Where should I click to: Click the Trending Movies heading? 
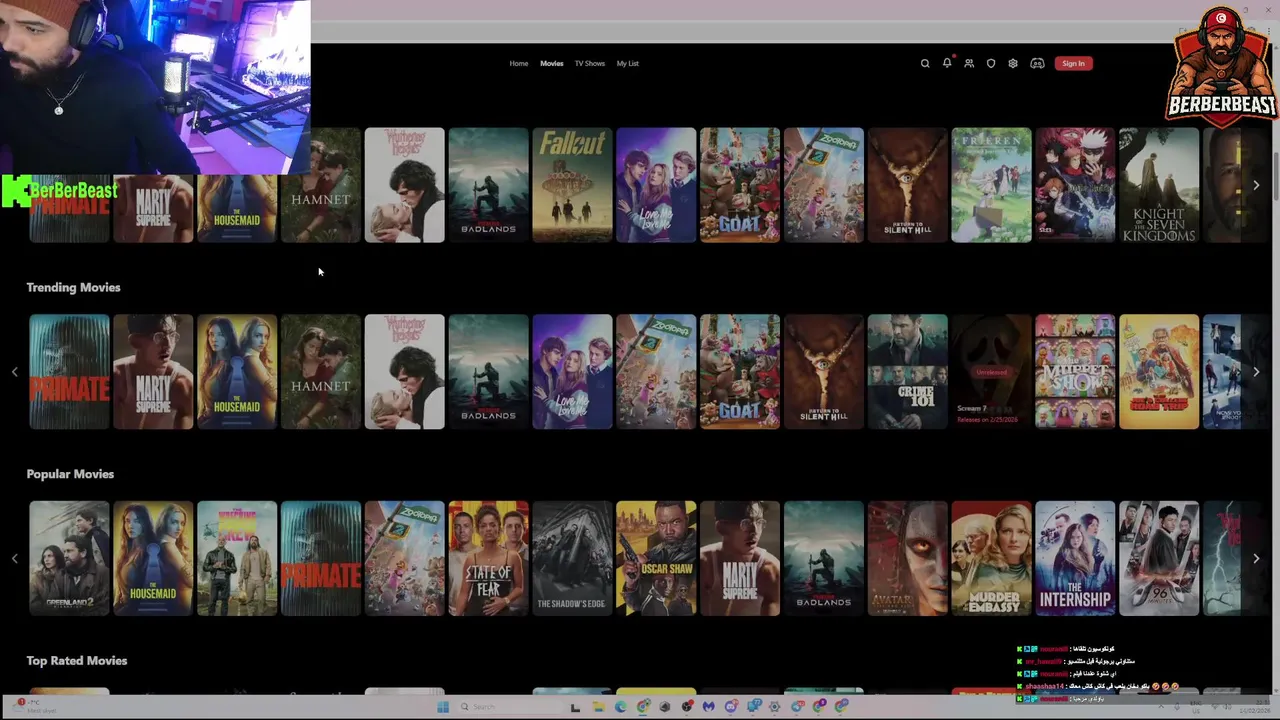tap(73, 287)
